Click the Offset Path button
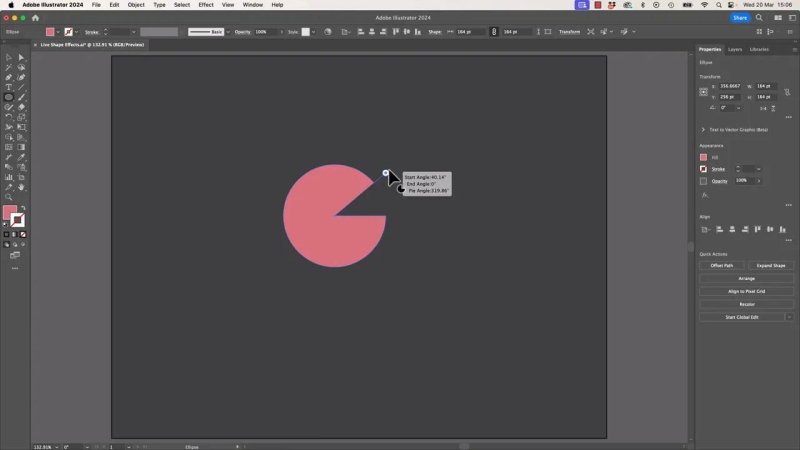This screenshot has width=800, height=450. click(721, 266)
